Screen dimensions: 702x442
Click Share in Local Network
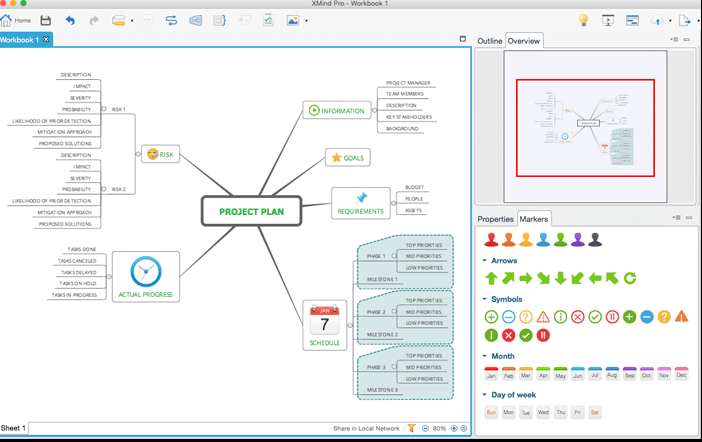[366, 428]
